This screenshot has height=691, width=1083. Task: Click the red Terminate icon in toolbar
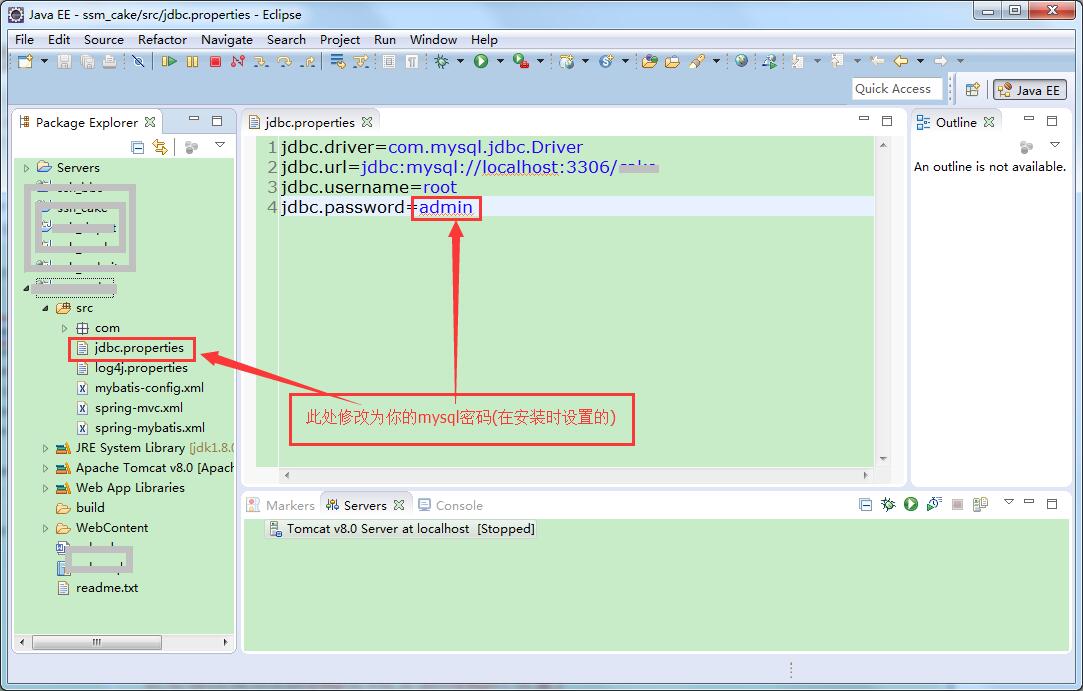[215, 61]
